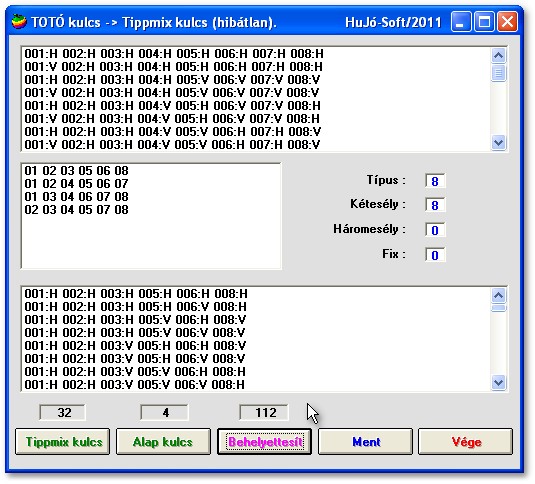Click the bottom list scrollbar thumb
535x484 pixels.
tap(498, 308)
